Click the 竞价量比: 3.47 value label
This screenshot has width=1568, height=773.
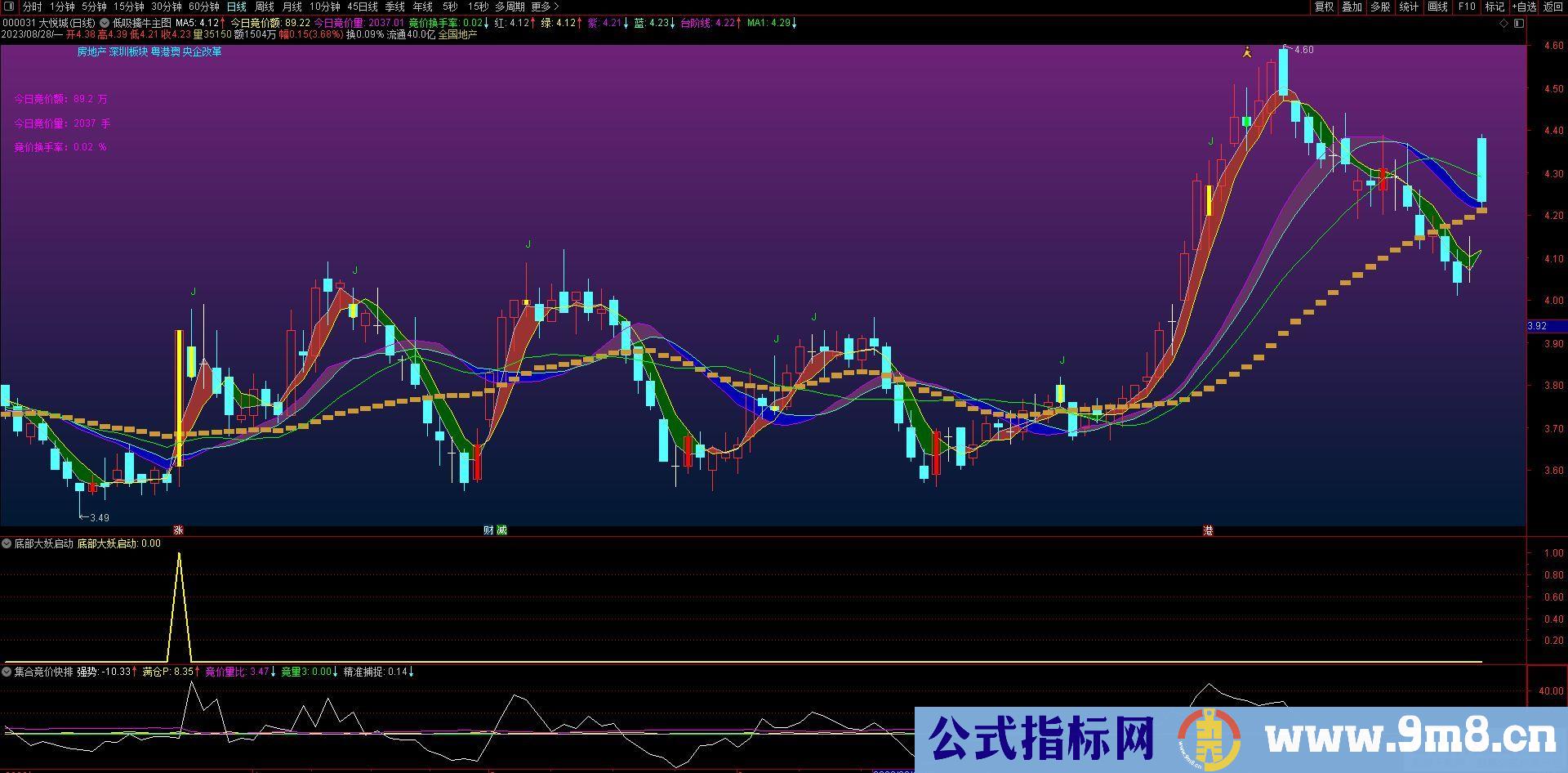click(x=240, y=672)
